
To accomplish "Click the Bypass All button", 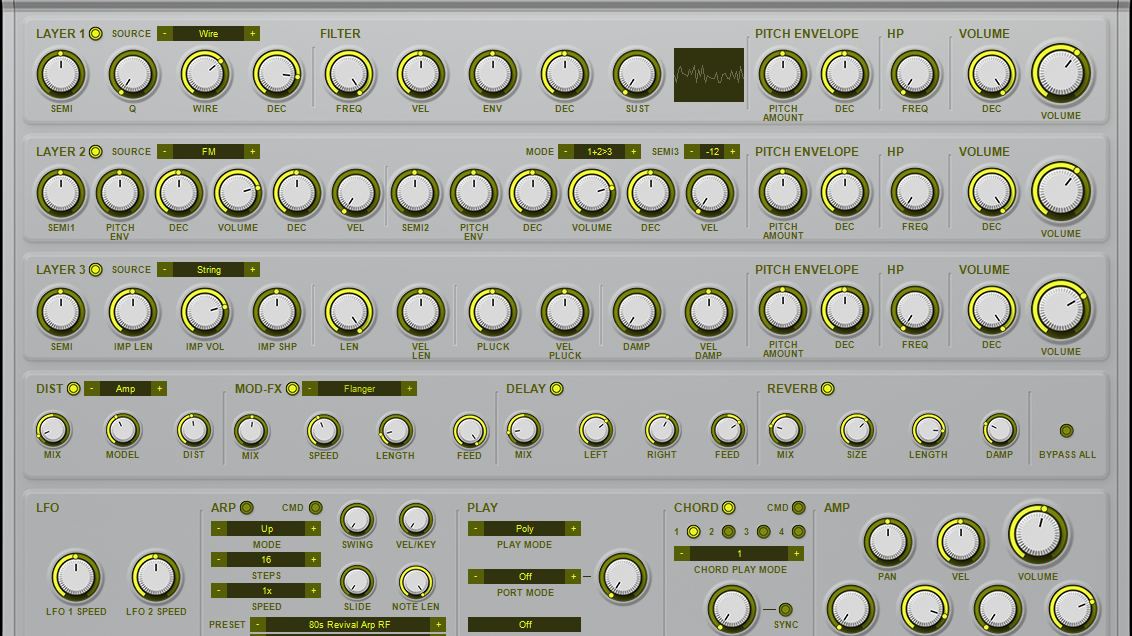I will coord(1066,431).
